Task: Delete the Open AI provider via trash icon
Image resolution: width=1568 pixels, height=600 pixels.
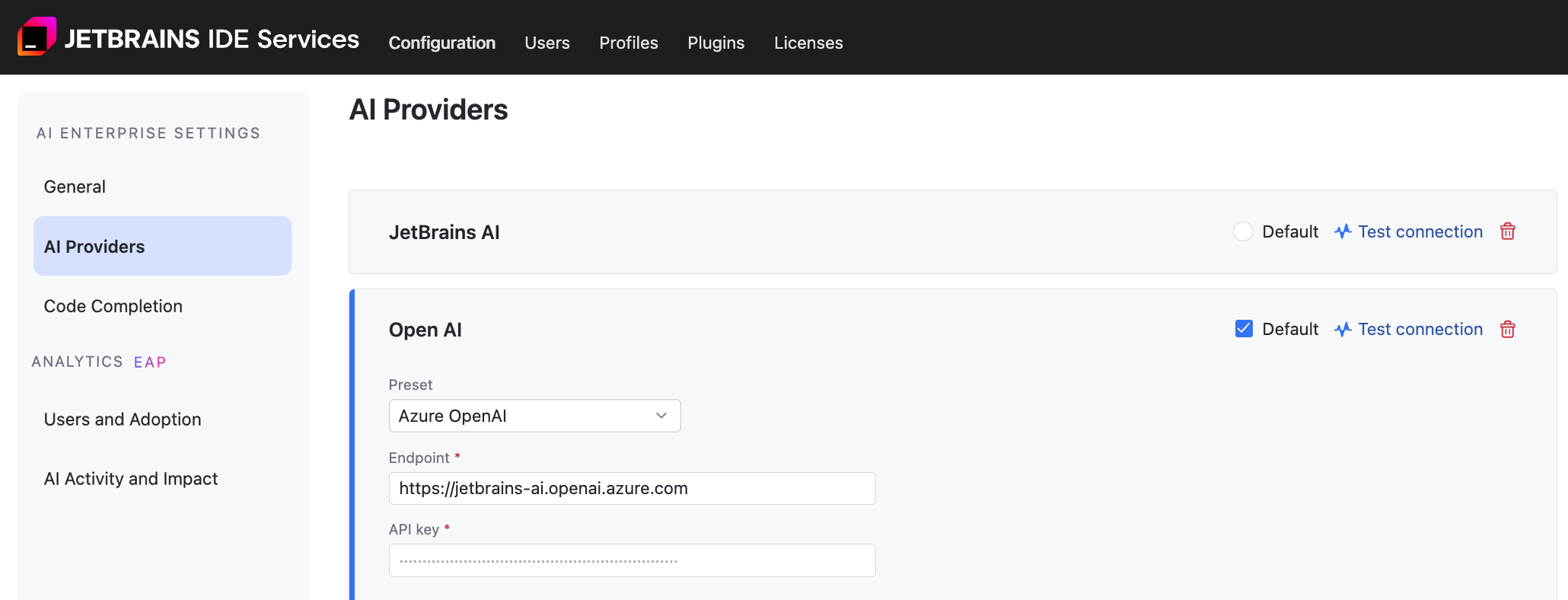Action: [1507, 329]
